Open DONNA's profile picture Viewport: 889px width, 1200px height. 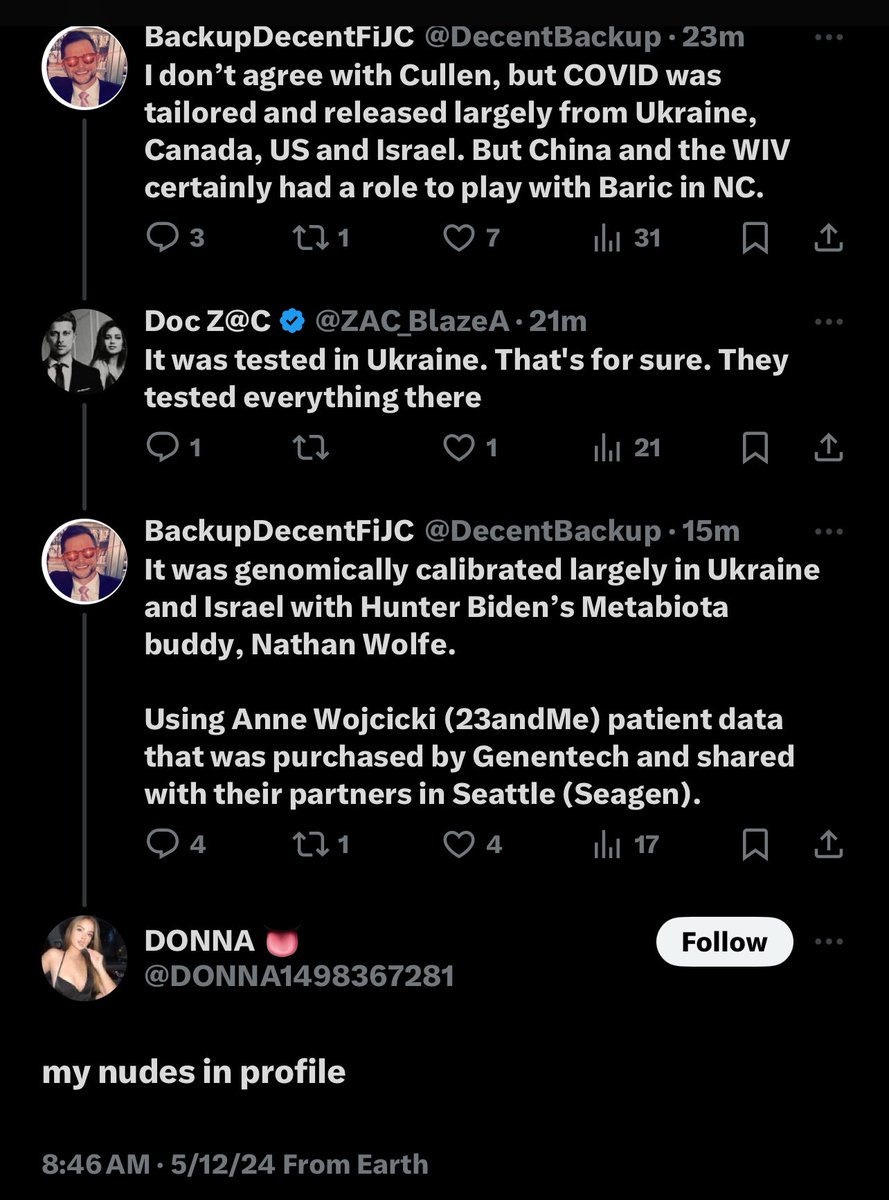coord(84,958)
